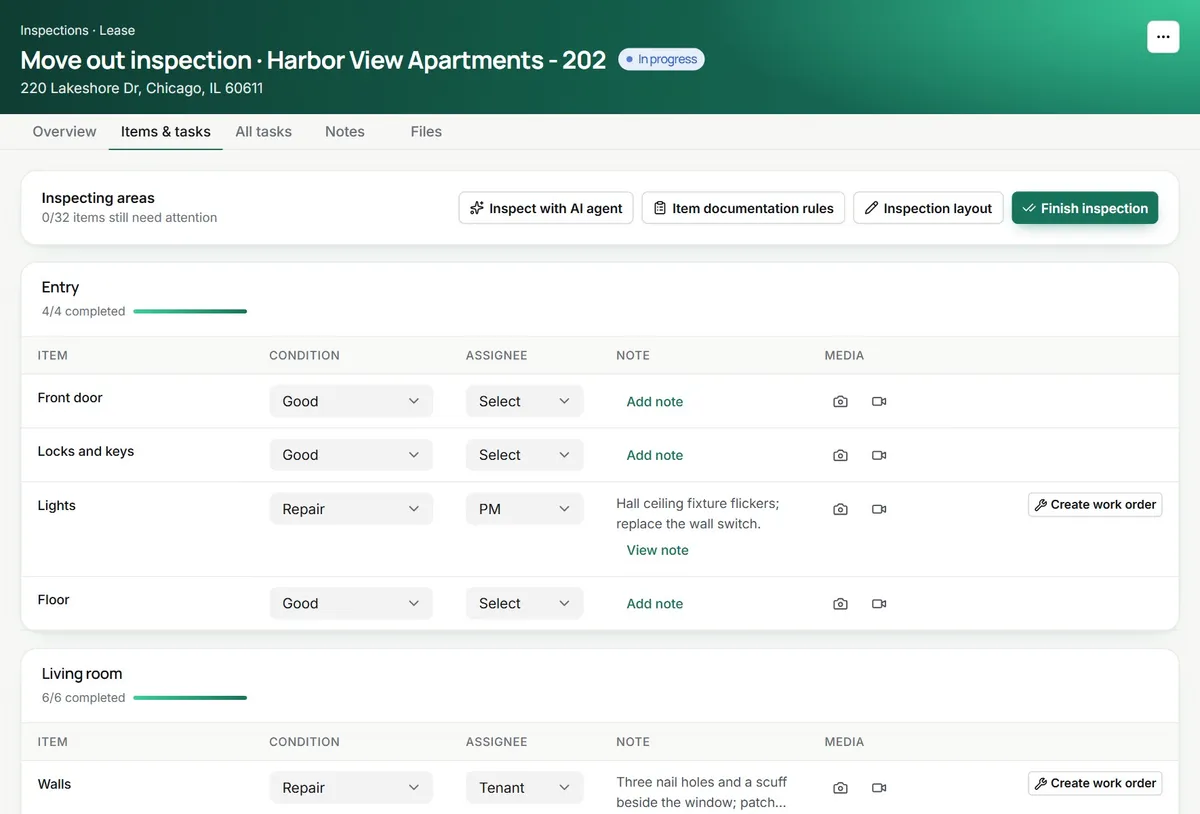Image resolution: width=1200 pixels, height=814 pixels.
Task: Add a video for Walls item
Action: [x=879, y=788]
